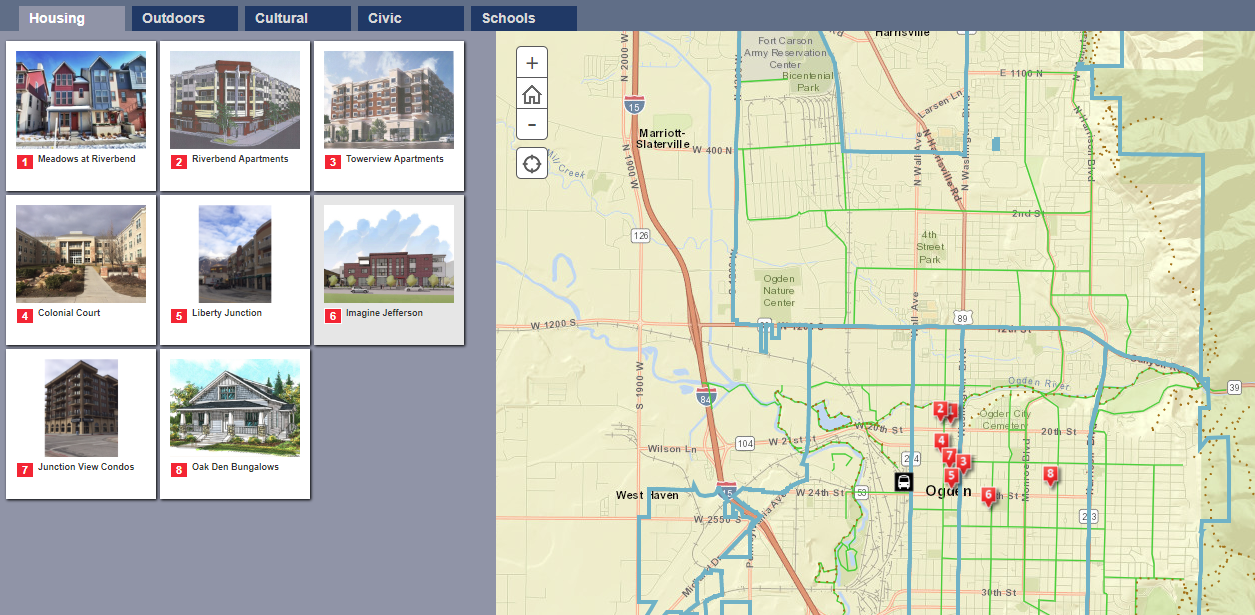
Task: Click red map pin number 3
Action: [963, 461]
